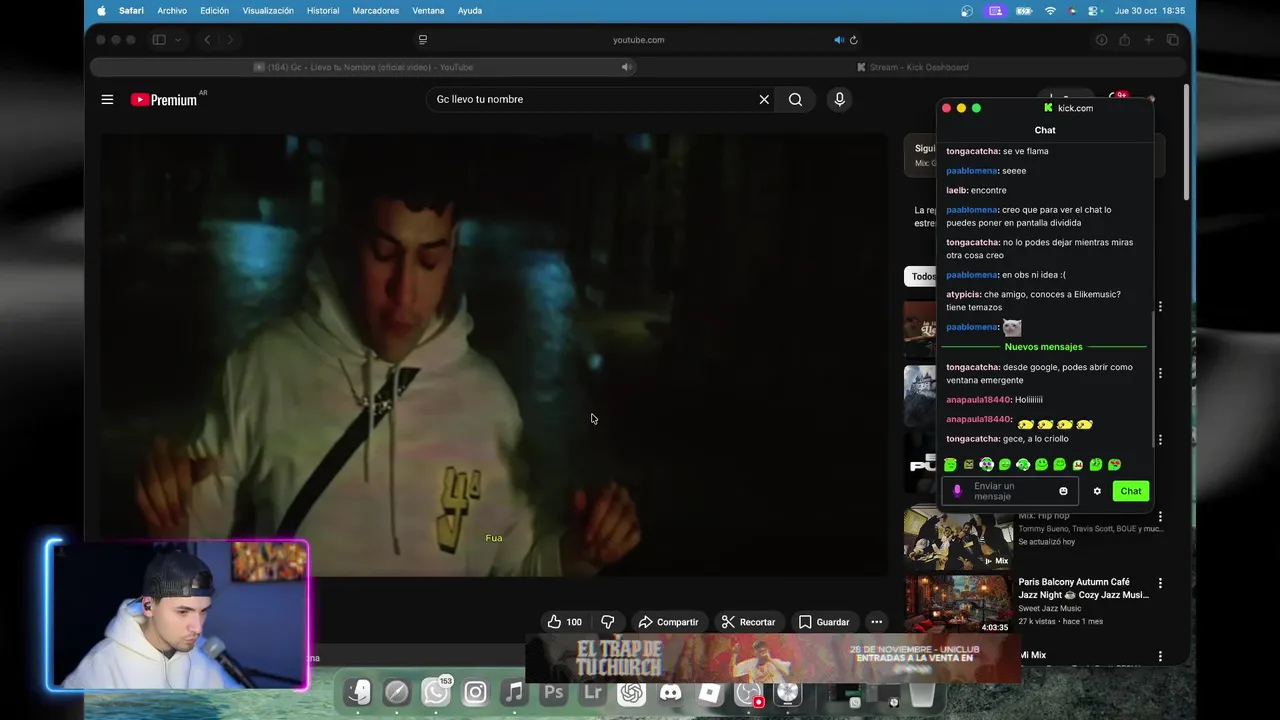
Task: Open Finder from the Dock
Action: (358, 692)
